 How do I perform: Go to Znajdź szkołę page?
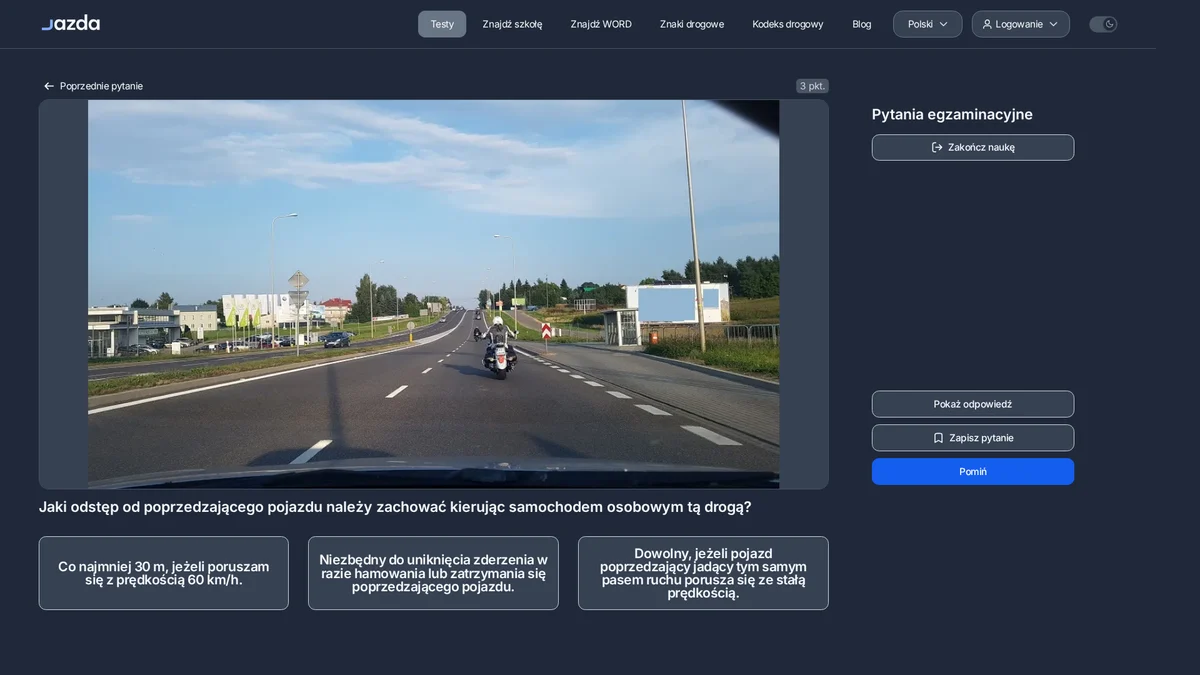pos(512,24)
